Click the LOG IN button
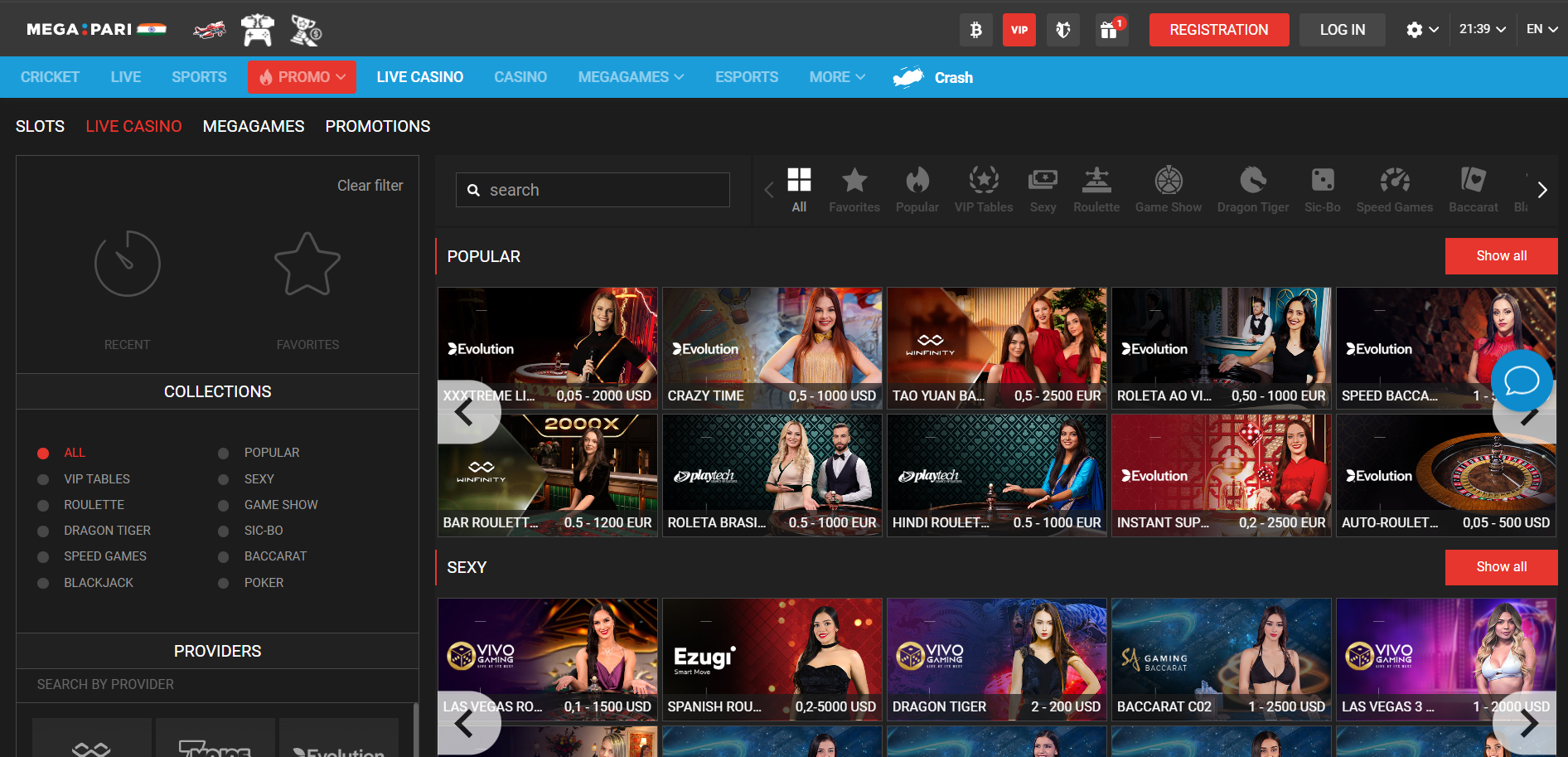This screenshot has height=757, width=1568. click(1343, 30)
